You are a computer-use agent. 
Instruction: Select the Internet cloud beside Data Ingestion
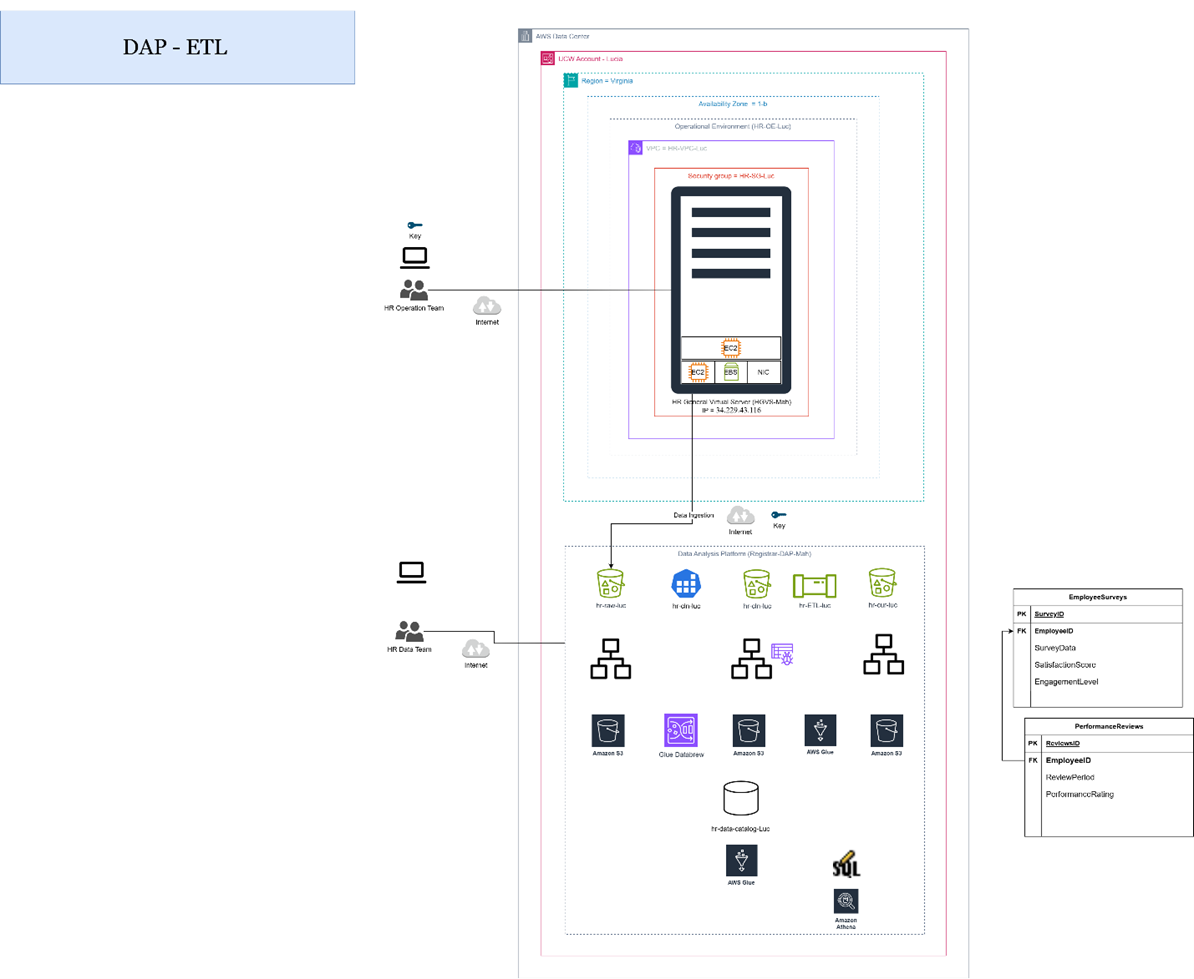pos(740,515)
